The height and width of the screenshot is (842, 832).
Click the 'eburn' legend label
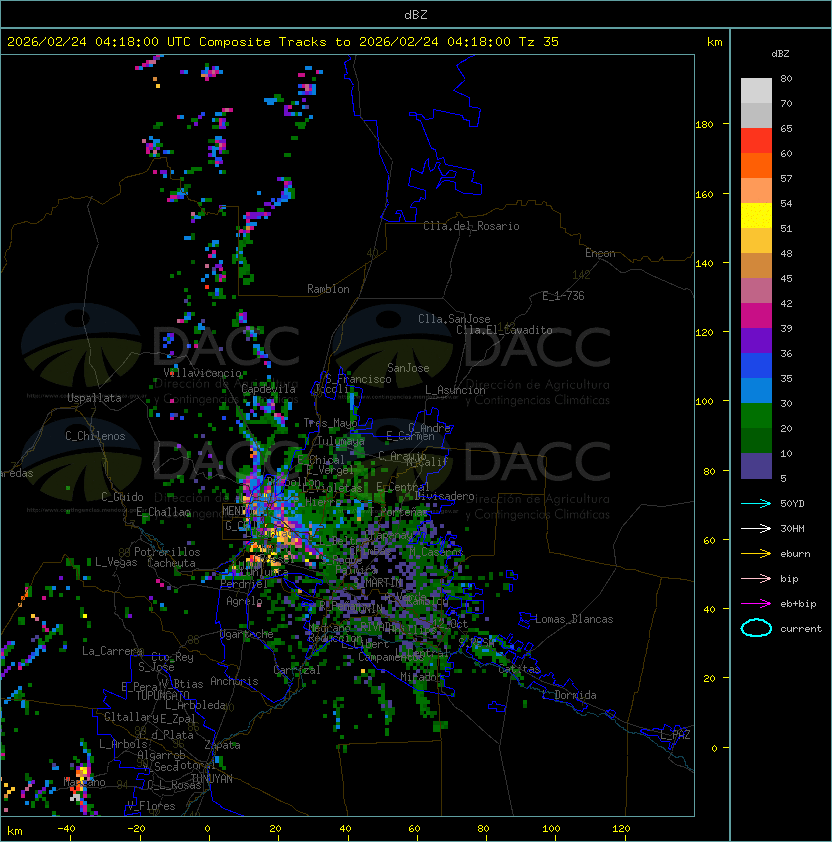[795, 554]
